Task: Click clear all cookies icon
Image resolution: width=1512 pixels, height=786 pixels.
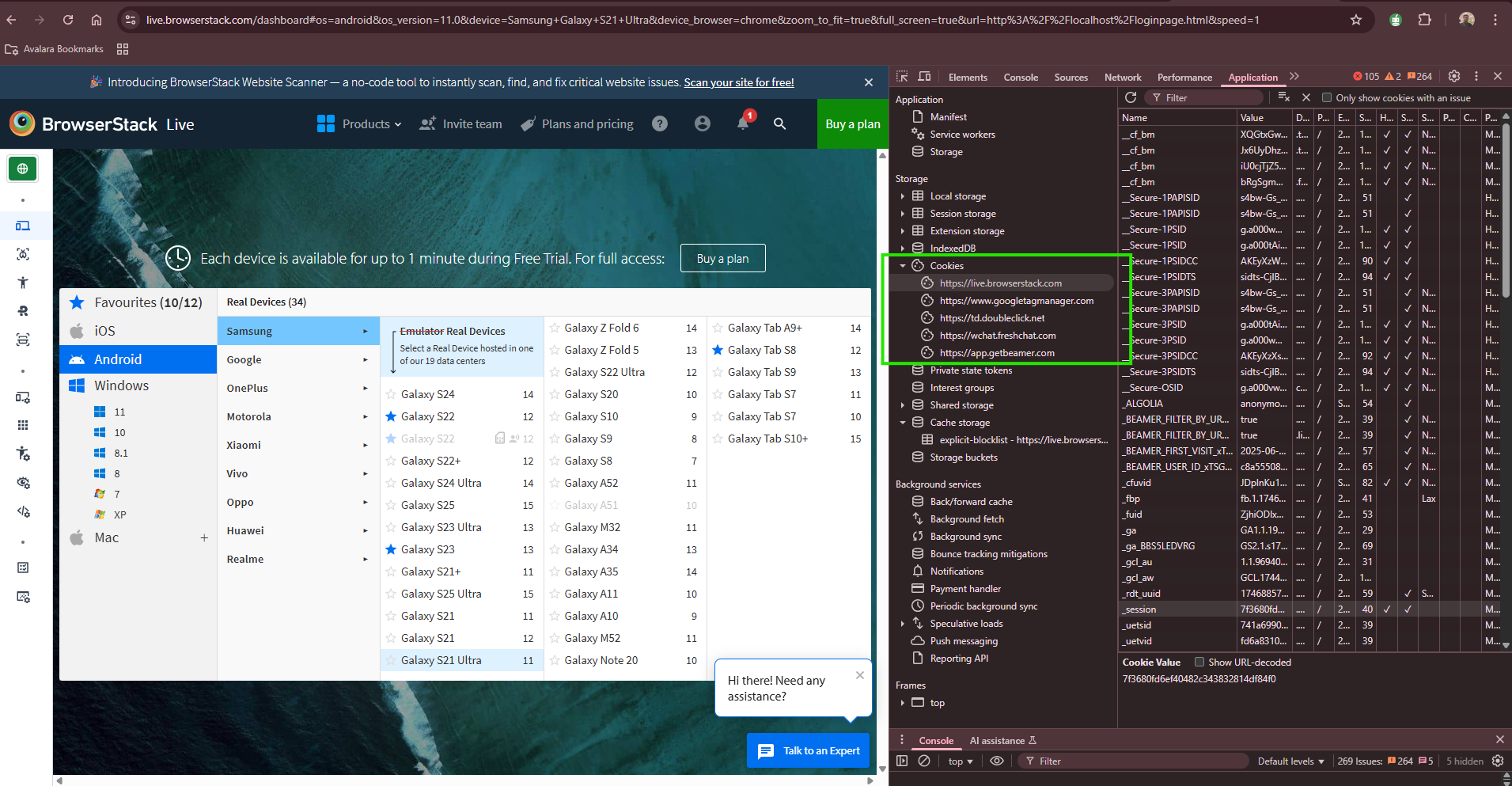Action: (x=1284, y=97)
